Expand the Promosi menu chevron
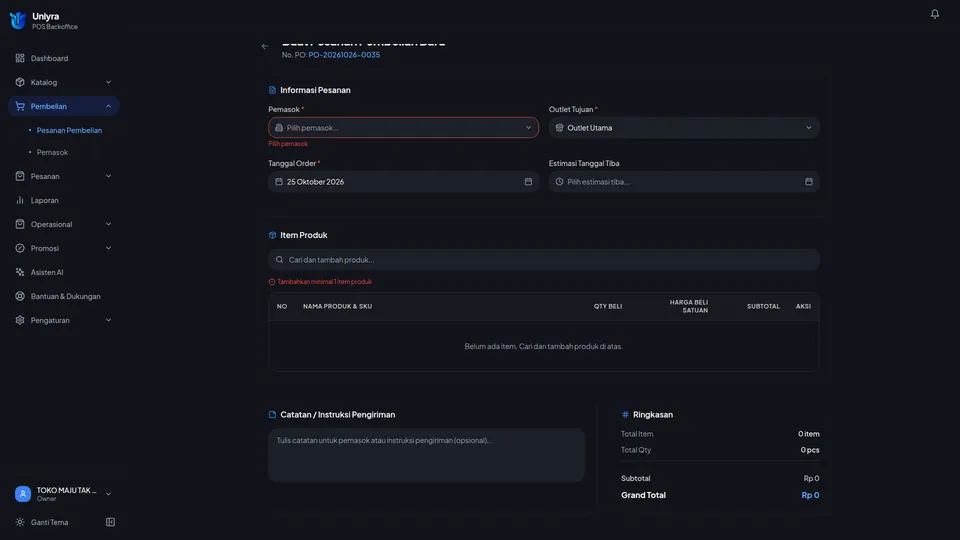The width and height of the screenshot is (960, 540). [108, 248]
